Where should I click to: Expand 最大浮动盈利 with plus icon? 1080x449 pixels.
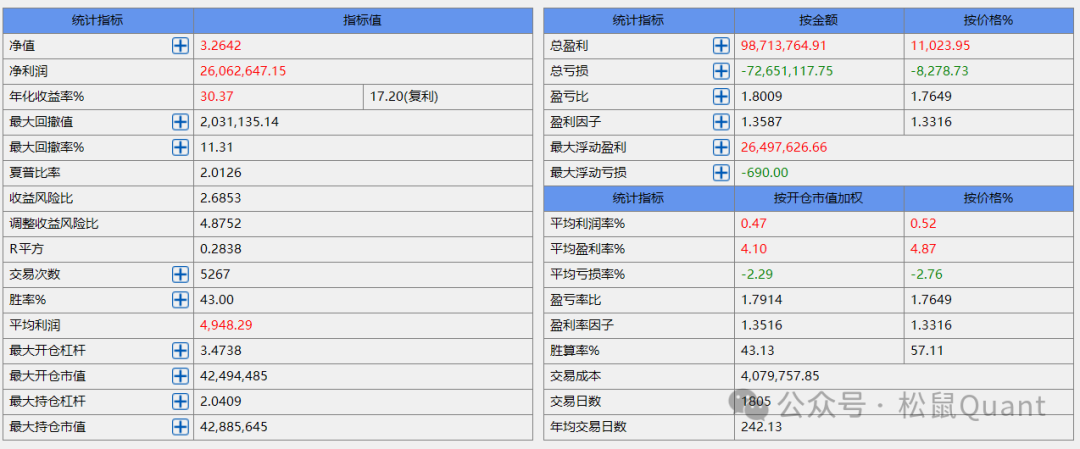pyautogui.click(x=721, y=147)
